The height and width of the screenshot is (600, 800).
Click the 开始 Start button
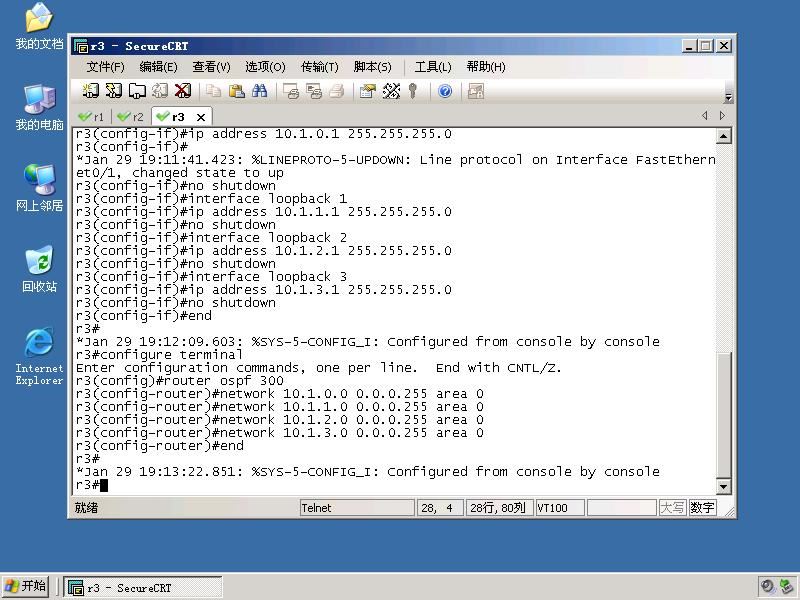click(26, 586)
